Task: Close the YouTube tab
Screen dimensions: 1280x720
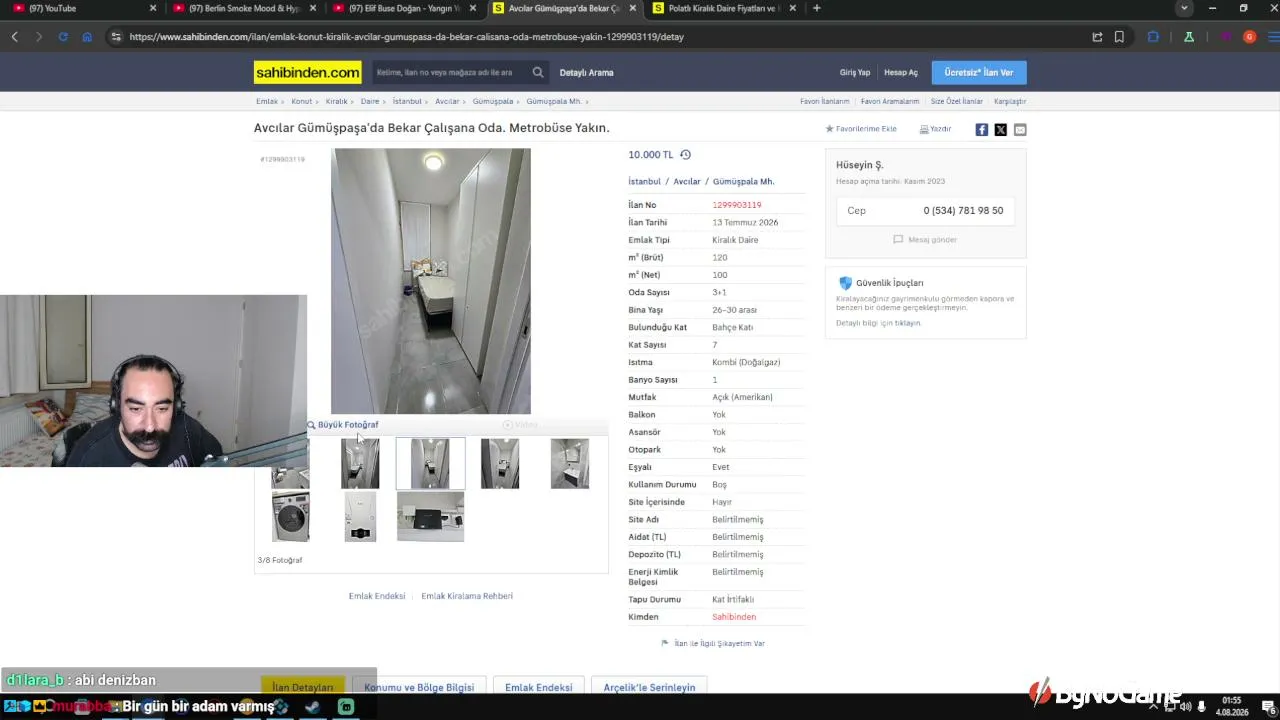Action: coord(153,8)
